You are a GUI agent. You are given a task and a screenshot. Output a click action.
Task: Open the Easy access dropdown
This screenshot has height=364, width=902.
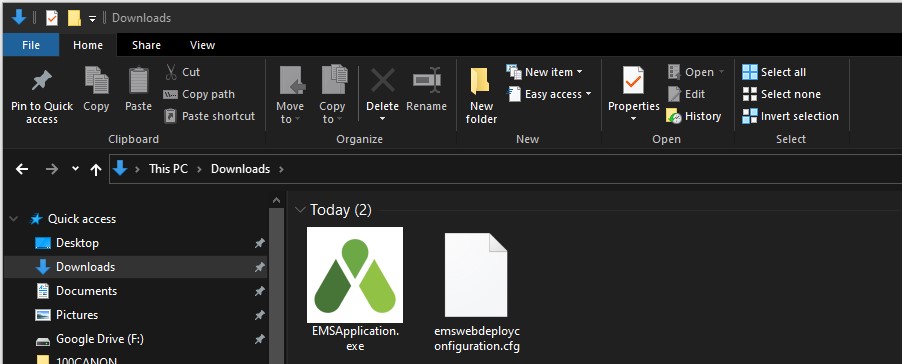click(550, 94)
